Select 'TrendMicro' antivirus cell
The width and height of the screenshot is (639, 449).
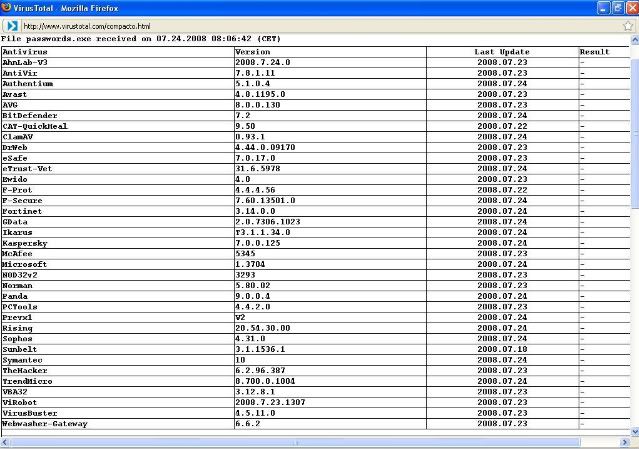(x=118, y=381)
